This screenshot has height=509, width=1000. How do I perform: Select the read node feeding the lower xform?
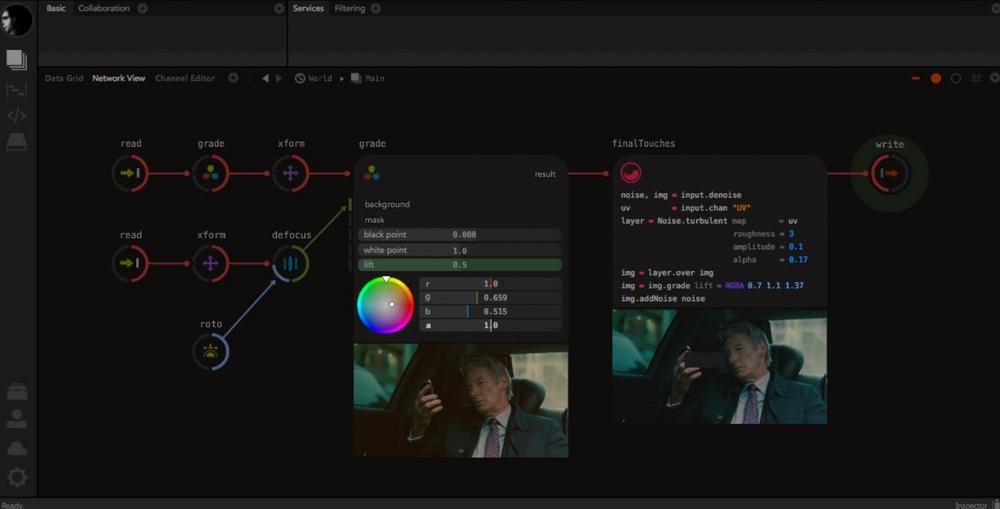131,263
